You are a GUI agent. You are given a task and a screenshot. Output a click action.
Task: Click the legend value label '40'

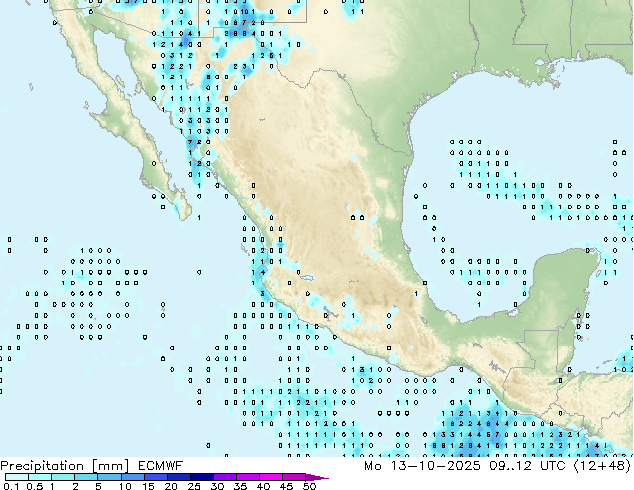(263, 486)
